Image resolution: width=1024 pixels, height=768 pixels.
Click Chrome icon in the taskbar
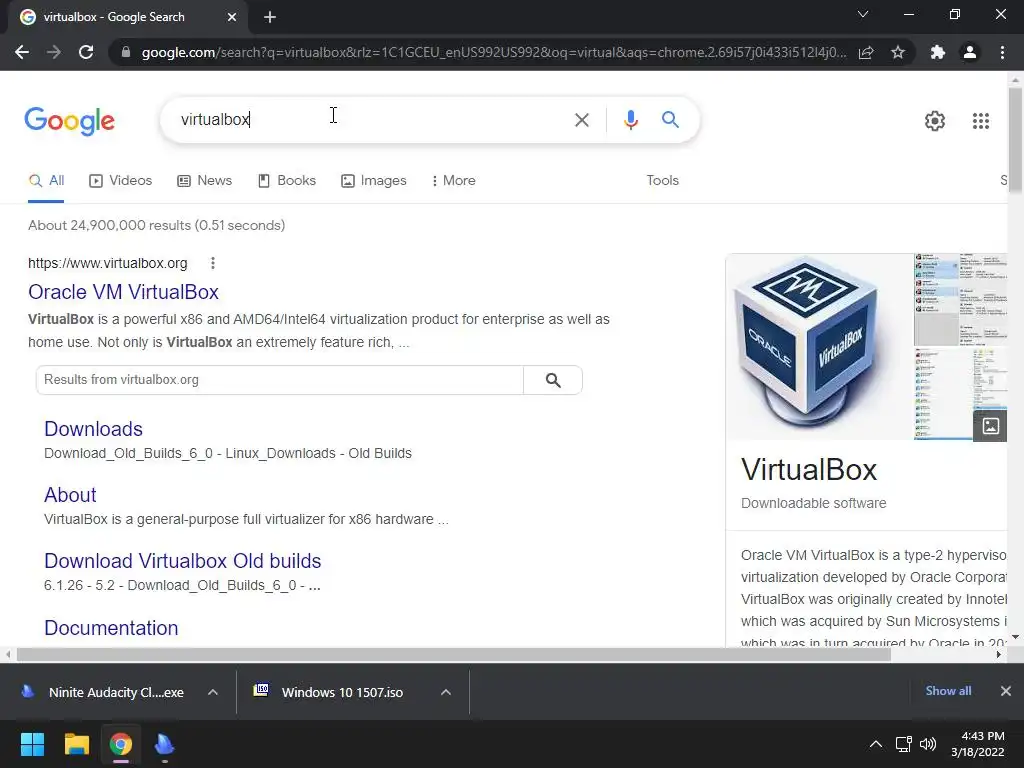pyautogui.click(x=120, y=744)
